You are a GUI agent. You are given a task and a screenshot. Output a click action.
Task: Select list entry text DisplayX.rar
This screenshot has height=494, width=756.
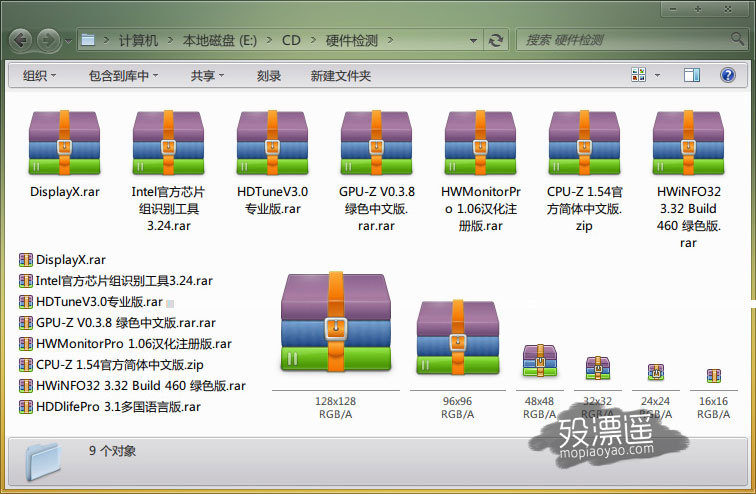tap(71, 260)
